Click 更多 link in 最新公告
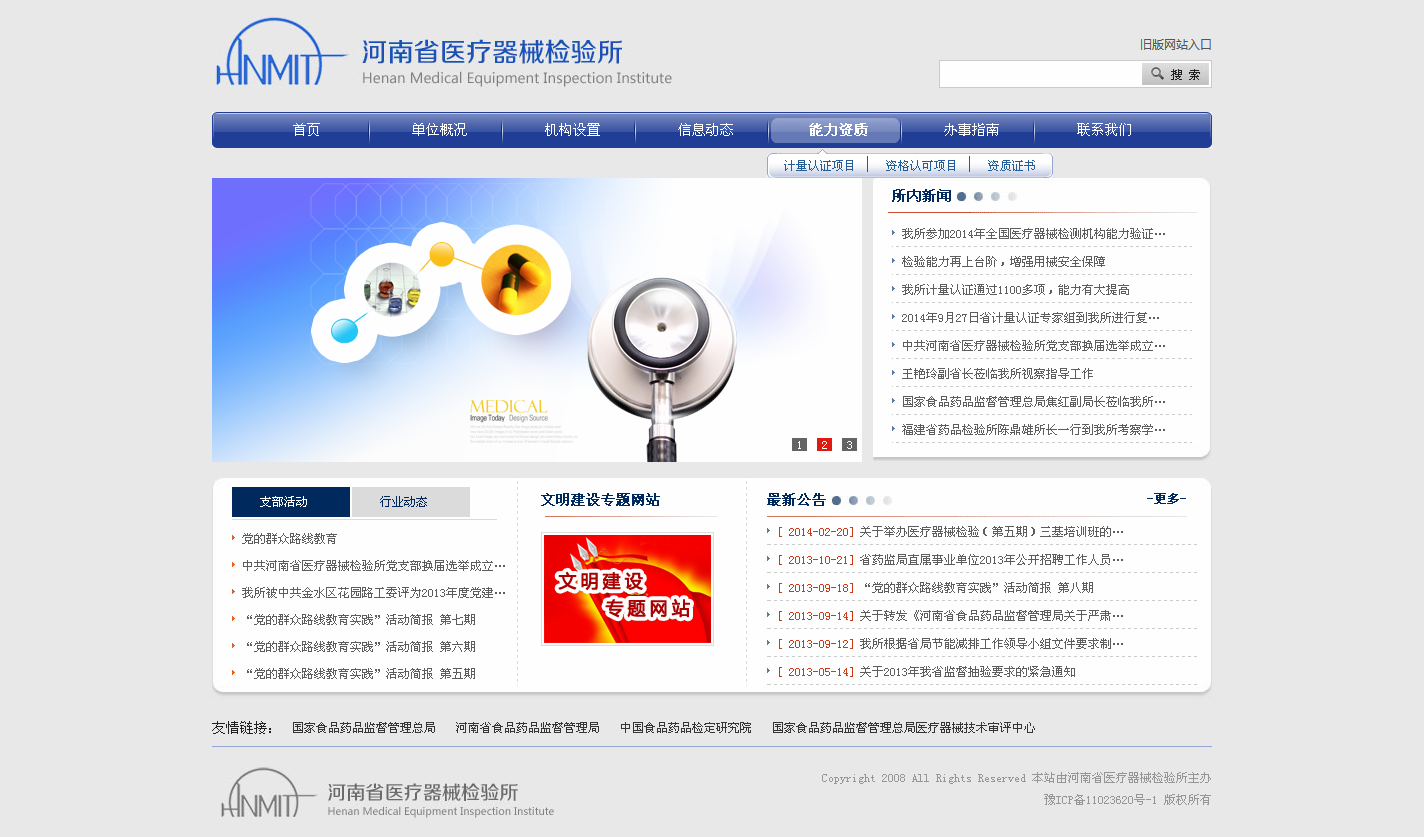The height and width of the screenshot is (837, 1424). [1166, 499]
